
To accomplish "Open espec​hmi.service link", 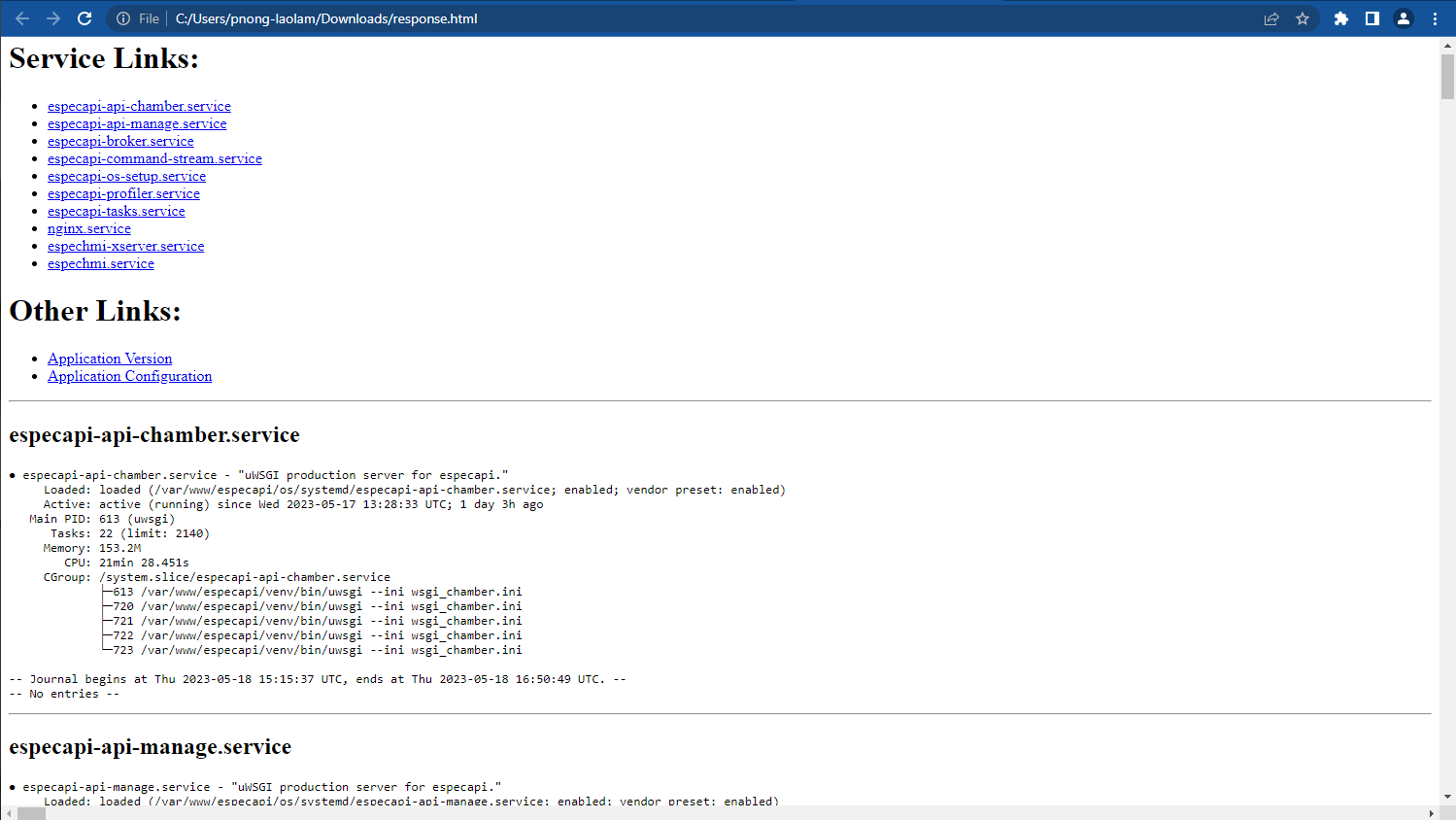I will [101, 263].
